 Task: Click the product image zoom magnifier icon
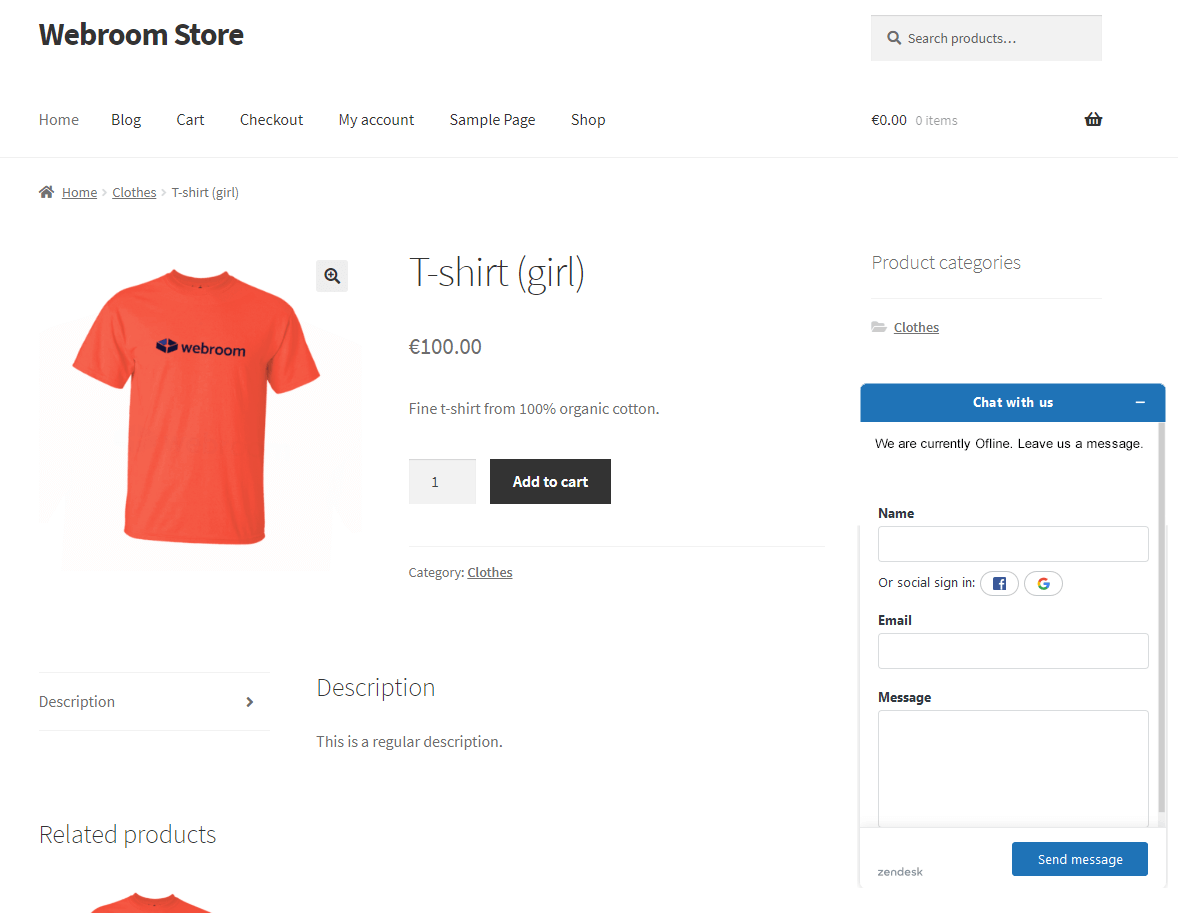pos(332,276)
